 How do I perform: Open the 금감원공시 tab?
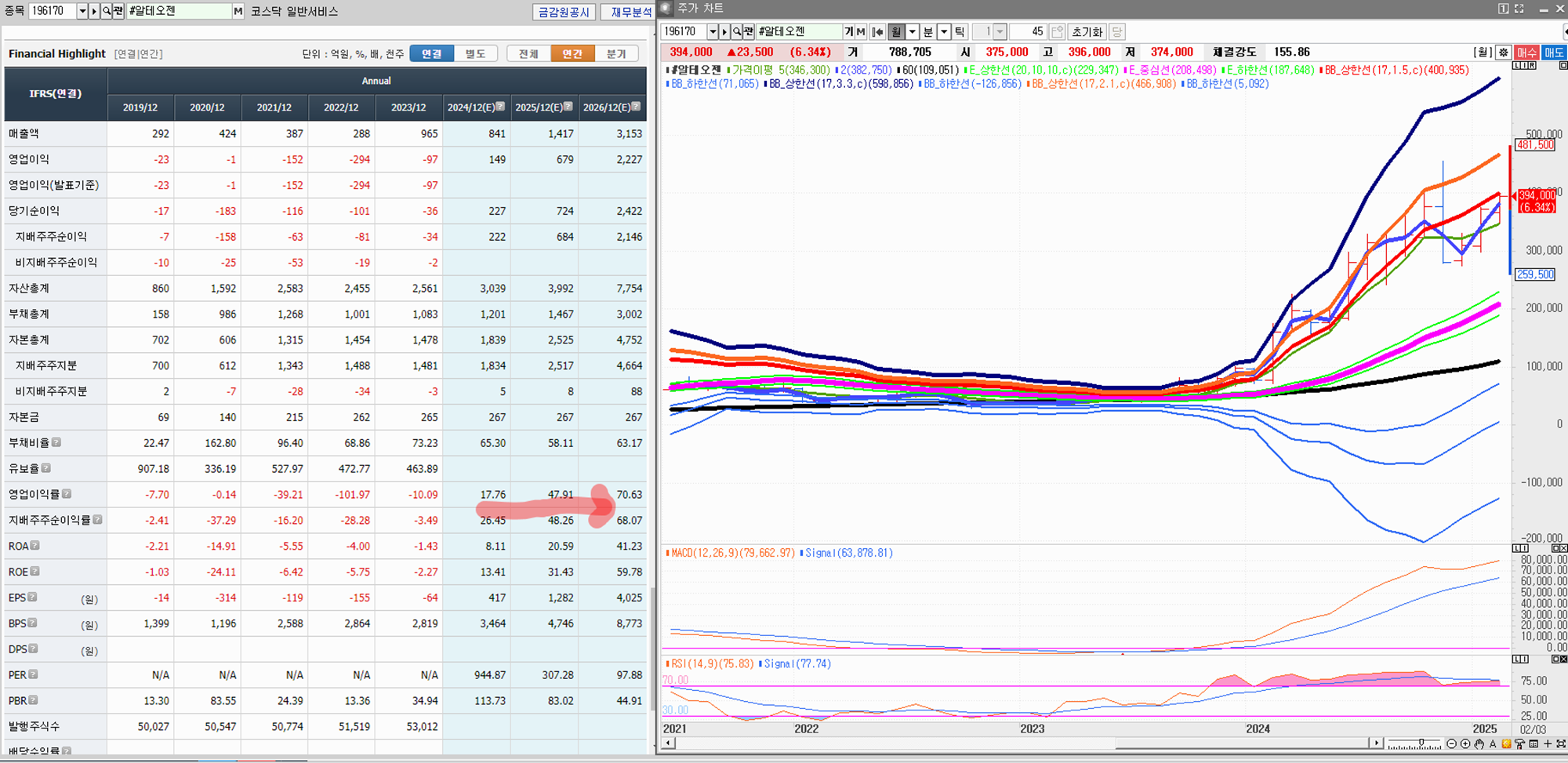[x=564, y=12]
